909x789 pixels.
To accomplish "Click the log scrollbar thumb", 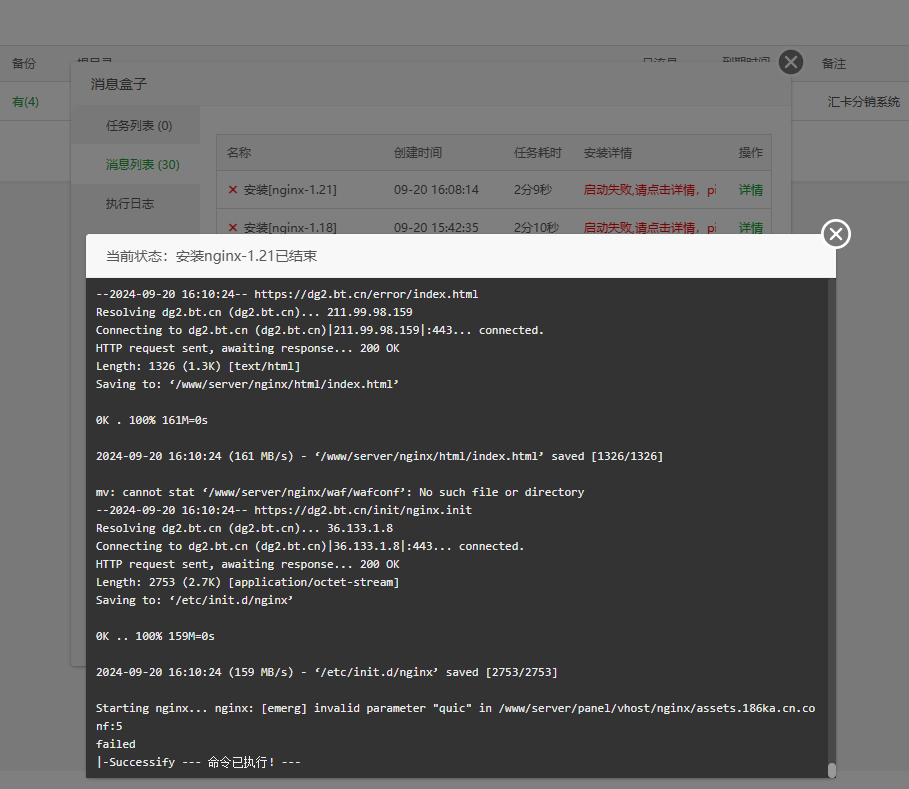I will (831, 770).
